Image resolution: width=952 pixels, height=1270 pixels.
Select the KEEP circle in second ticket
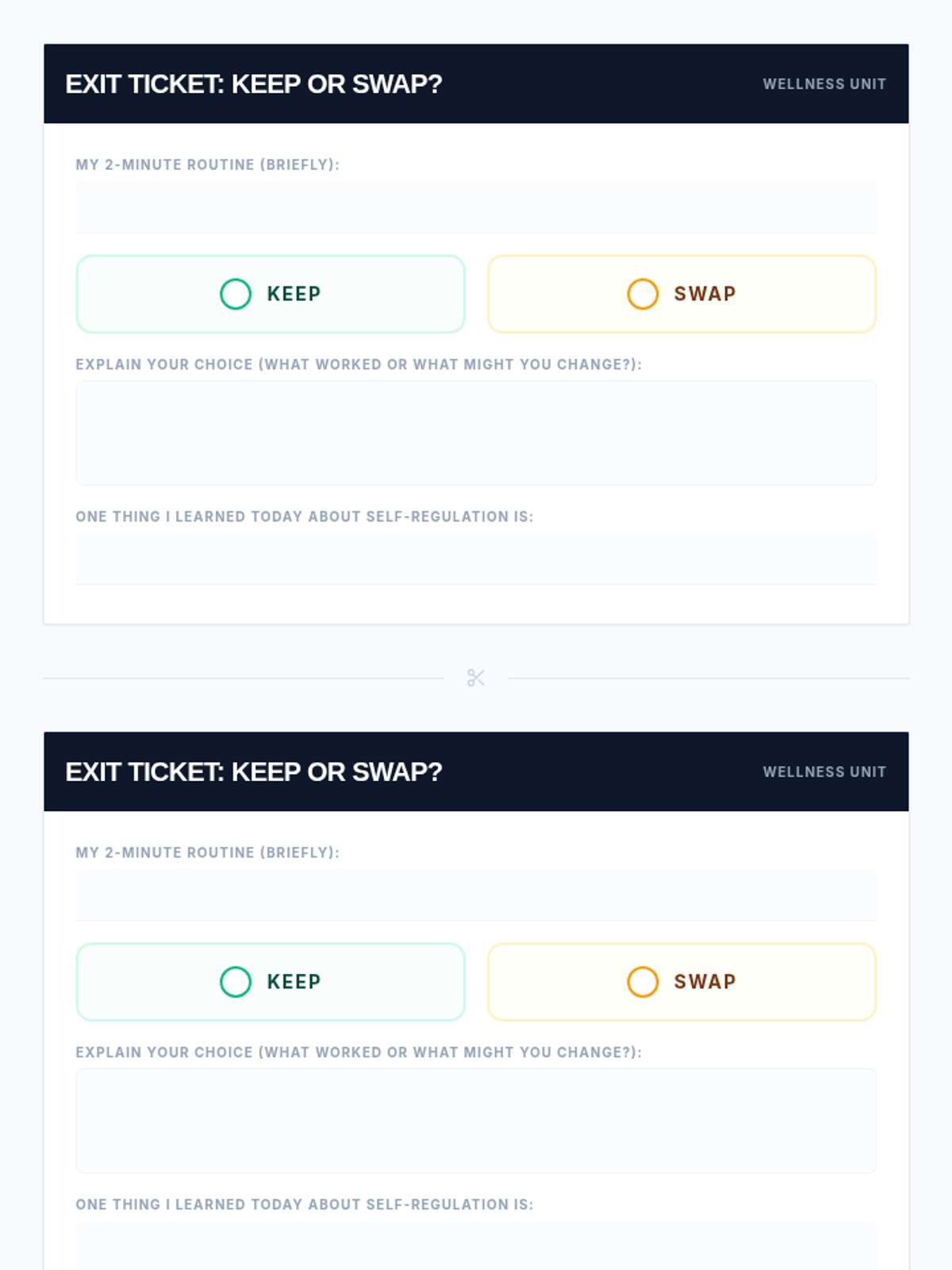coord(236,982)
